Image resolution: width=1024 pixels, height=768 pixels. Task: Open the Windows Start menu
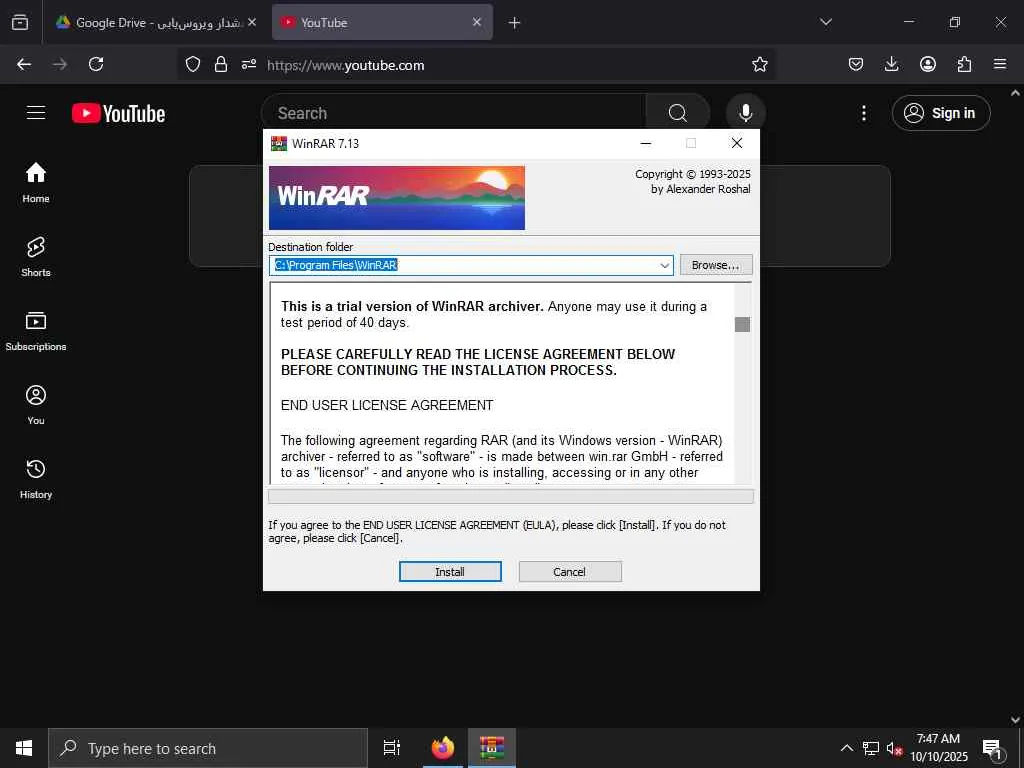click(24, 748)
